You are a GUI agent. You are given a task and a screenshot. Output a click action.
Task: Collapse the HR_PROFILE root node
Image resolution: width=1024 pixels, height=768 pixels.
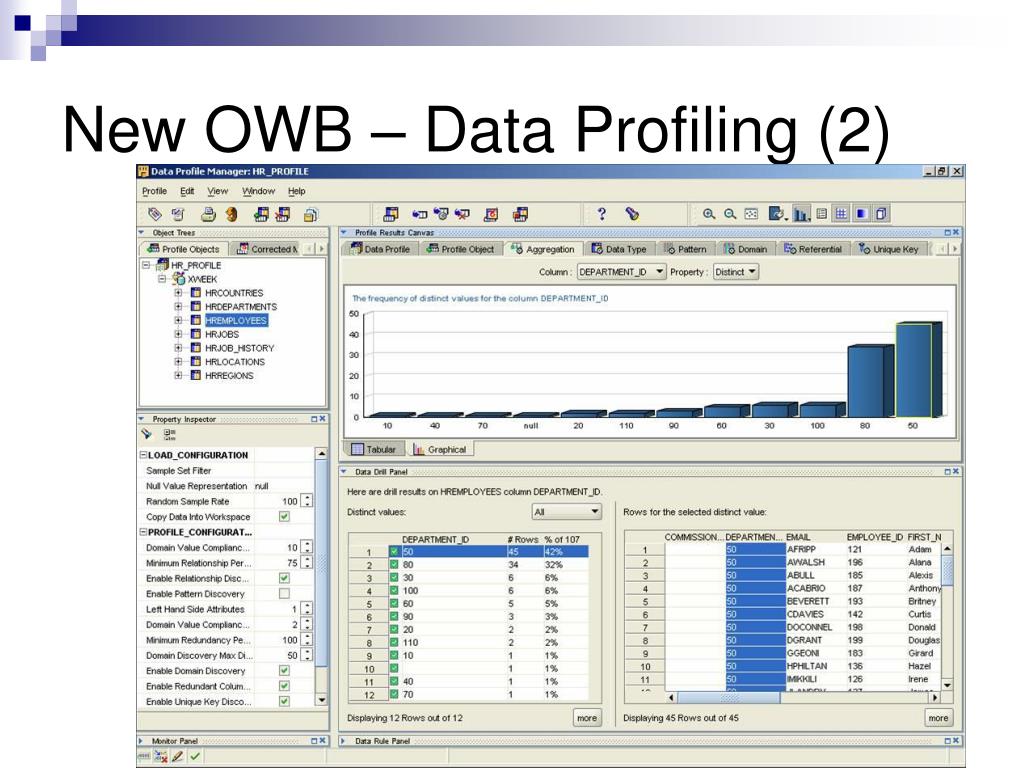146,265
